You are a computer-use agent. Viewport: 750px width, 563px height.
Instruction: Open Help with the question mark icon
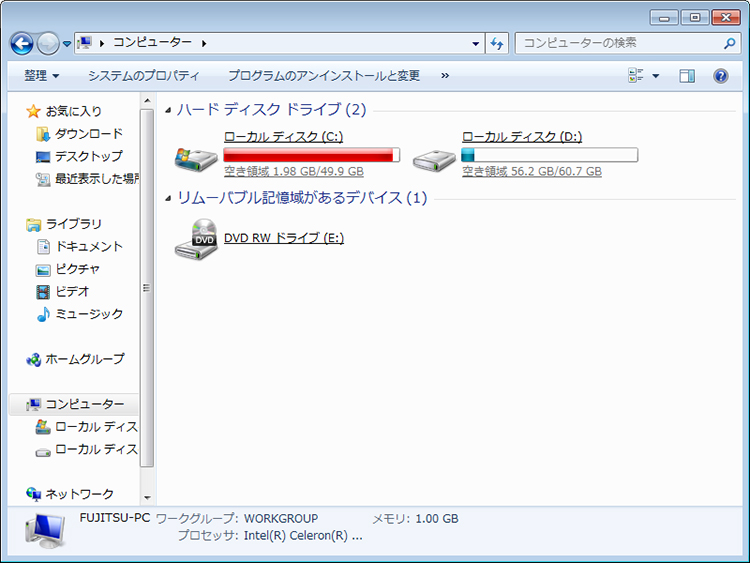point(721,76)
